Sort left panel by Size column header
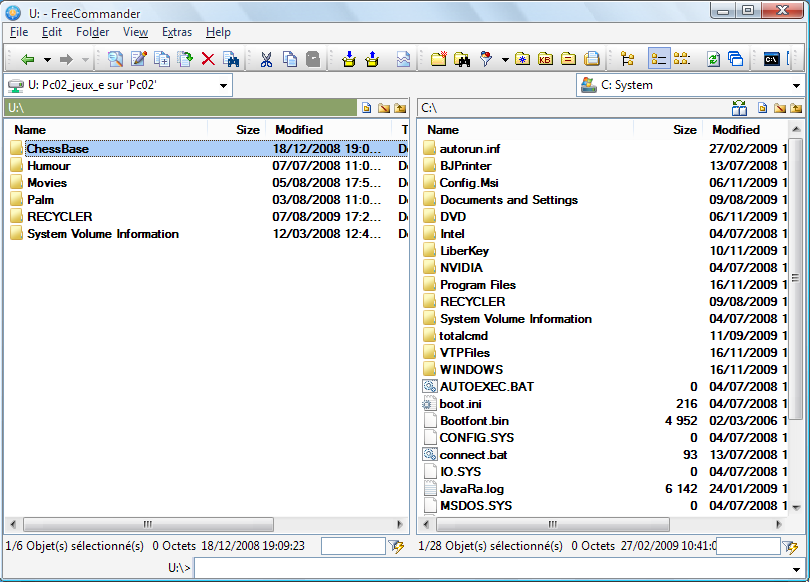 point(237,130)
